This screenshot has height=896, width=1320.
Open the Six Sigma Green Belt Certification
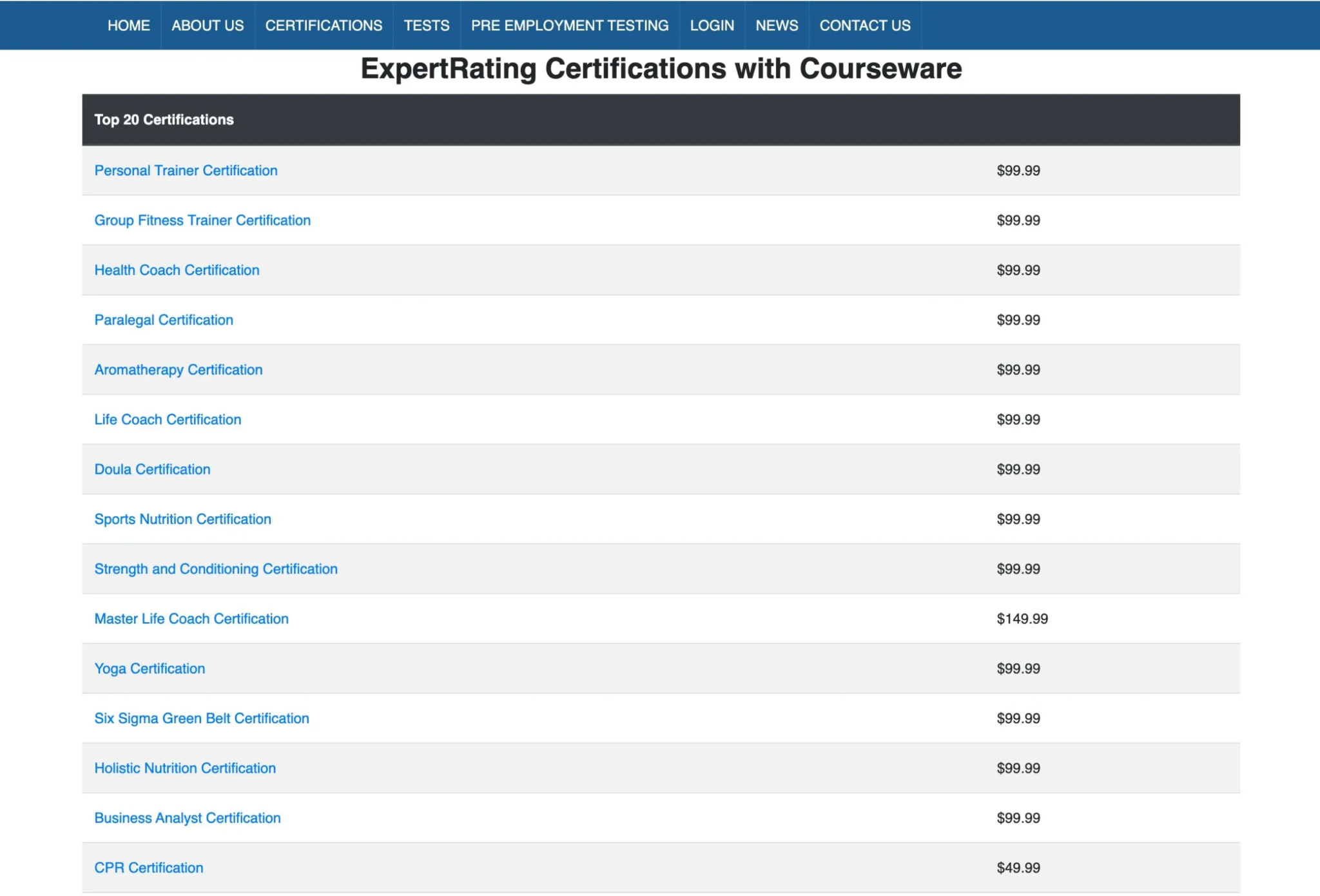click(x=202, y=718)
